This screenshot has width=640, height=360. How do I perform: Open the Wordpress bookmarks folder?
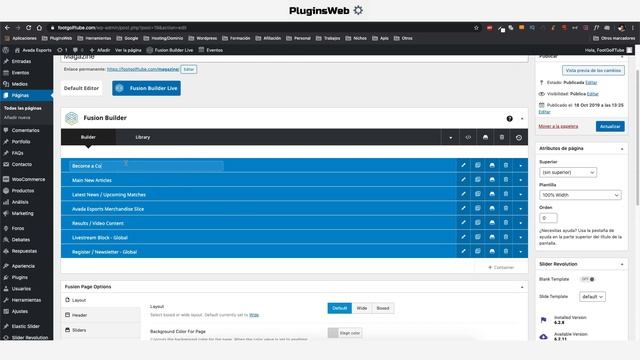[202, 38]
